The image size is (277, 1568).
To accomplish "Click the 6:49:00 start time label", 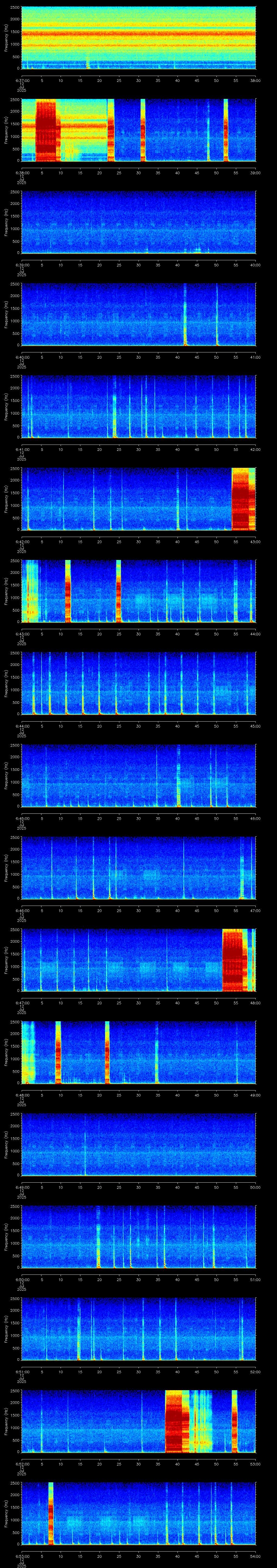I will [x=22, y=1186].
